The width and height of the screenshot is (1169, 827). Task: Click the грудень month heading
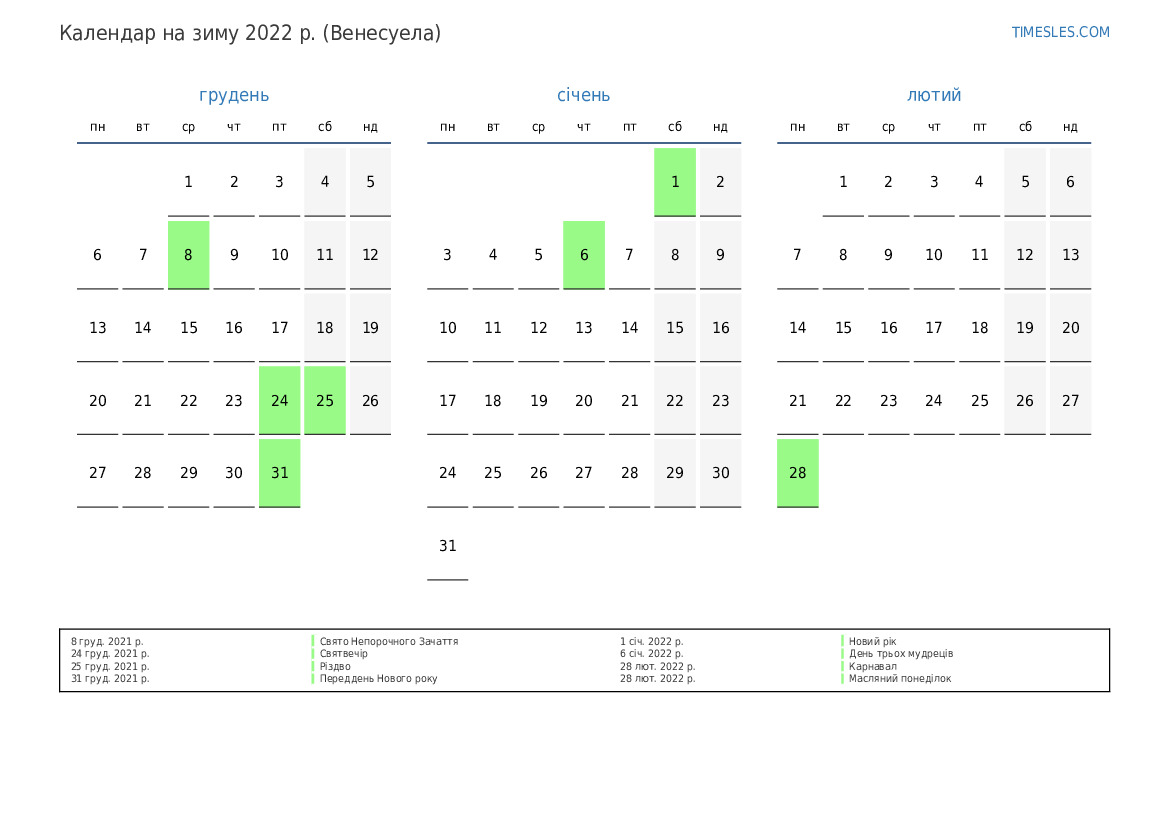(234, 95)
